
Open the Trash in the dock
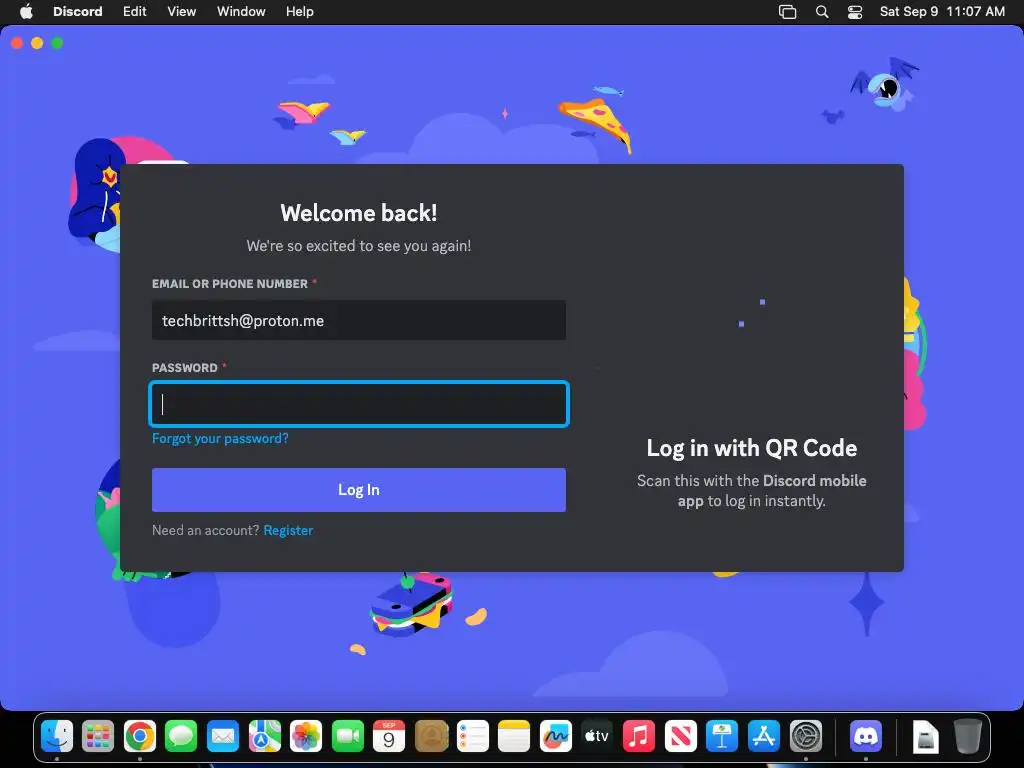[x=968, y=736]
